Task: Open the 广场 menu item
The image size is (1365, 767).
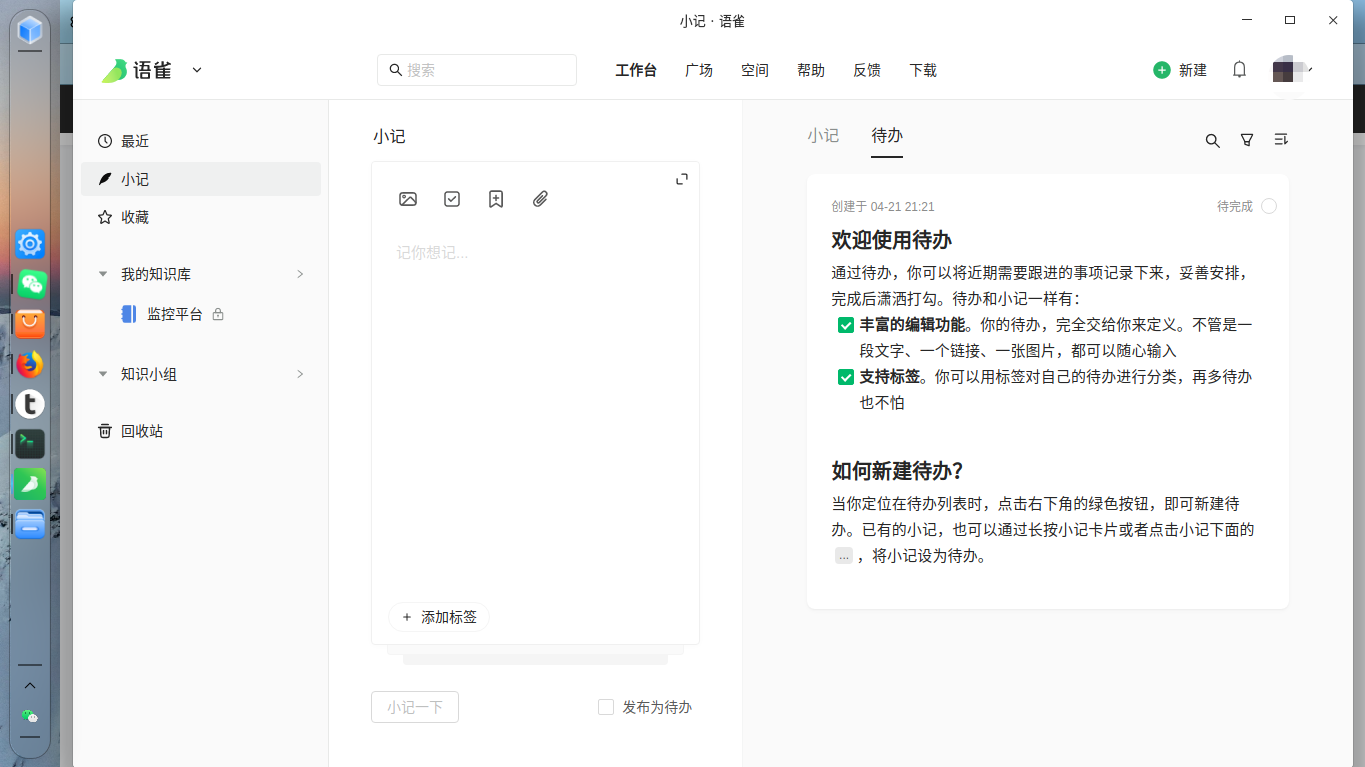Action: tap(699, 70)
